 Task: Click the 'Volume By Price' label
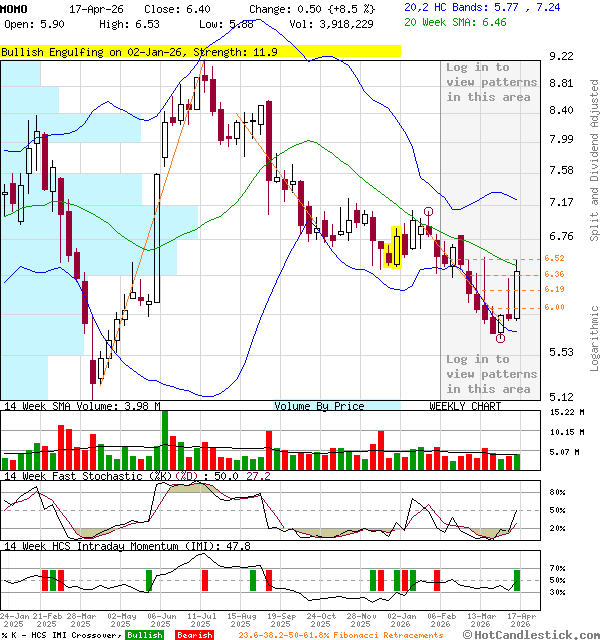[x=320, y=406]
